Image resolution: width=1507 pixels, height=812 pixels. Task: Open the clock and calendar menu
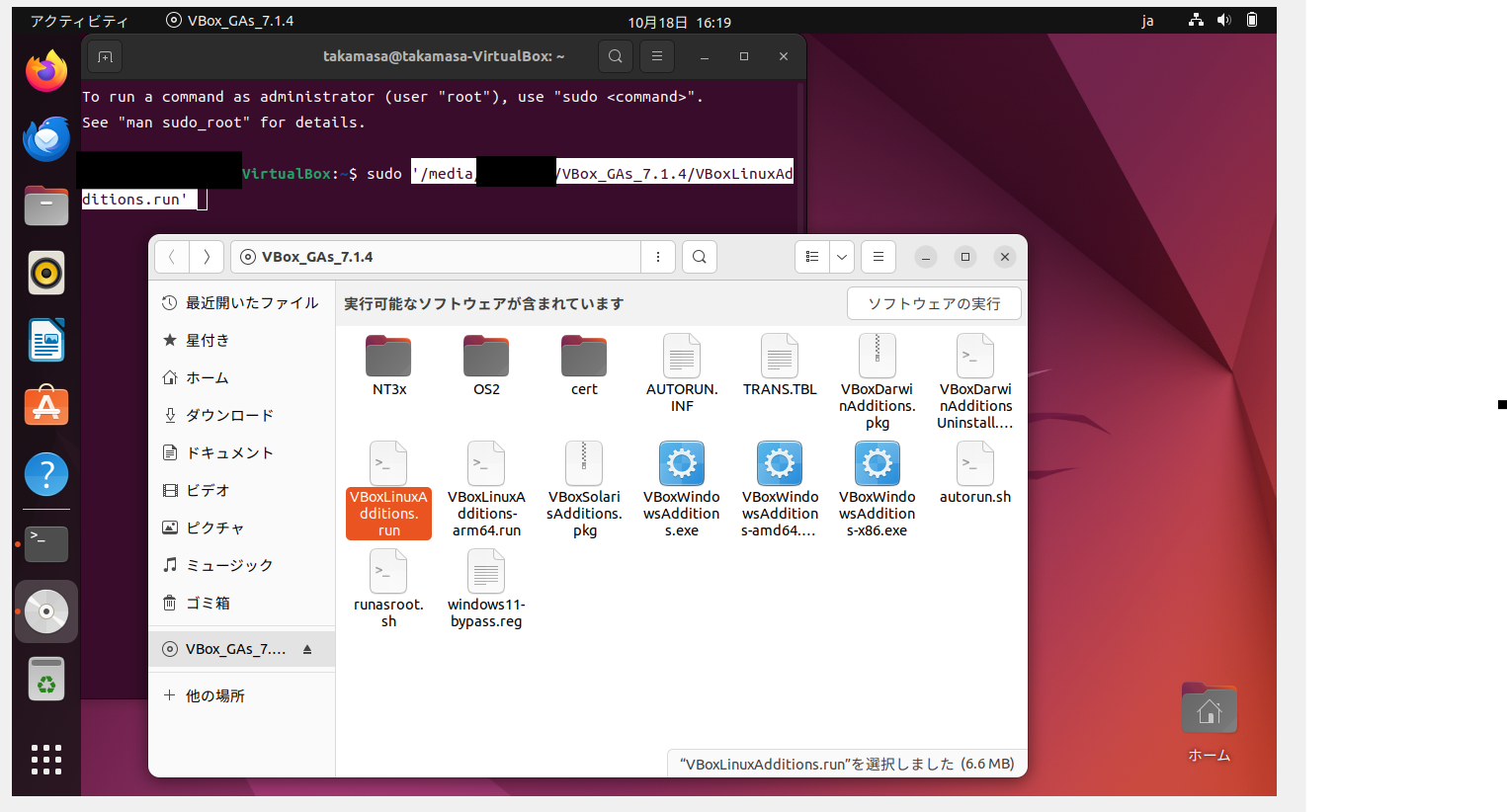(x=680, y=22)
